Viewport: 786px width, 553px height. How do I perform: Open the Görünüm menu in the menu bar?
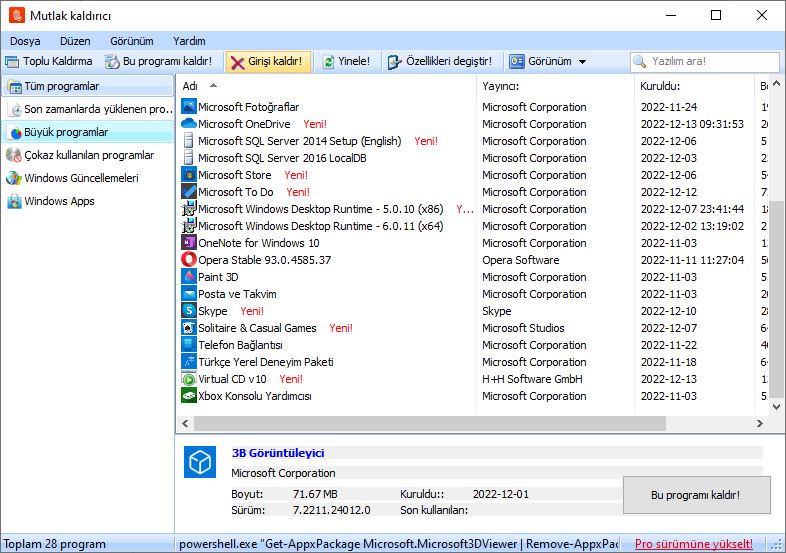point(132,41)
